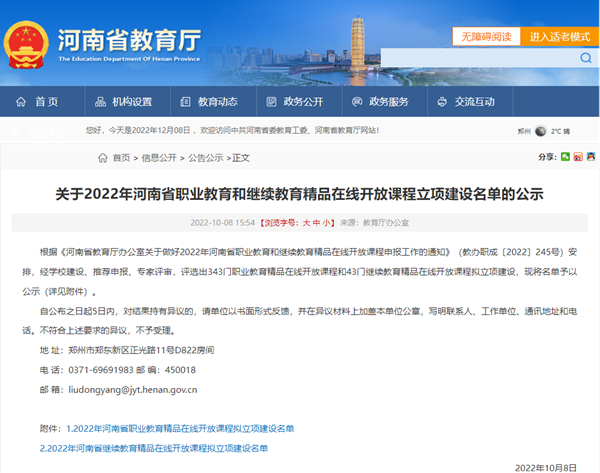Image resolution: width=600 pixels, height=473 pixels.
Task: Share the article via WeChat icon
Action: tap(566, 157)
